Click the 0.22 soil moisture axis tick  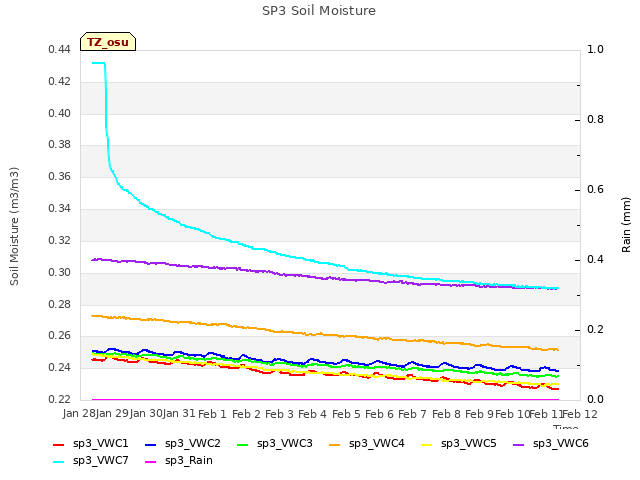[59, 400]
